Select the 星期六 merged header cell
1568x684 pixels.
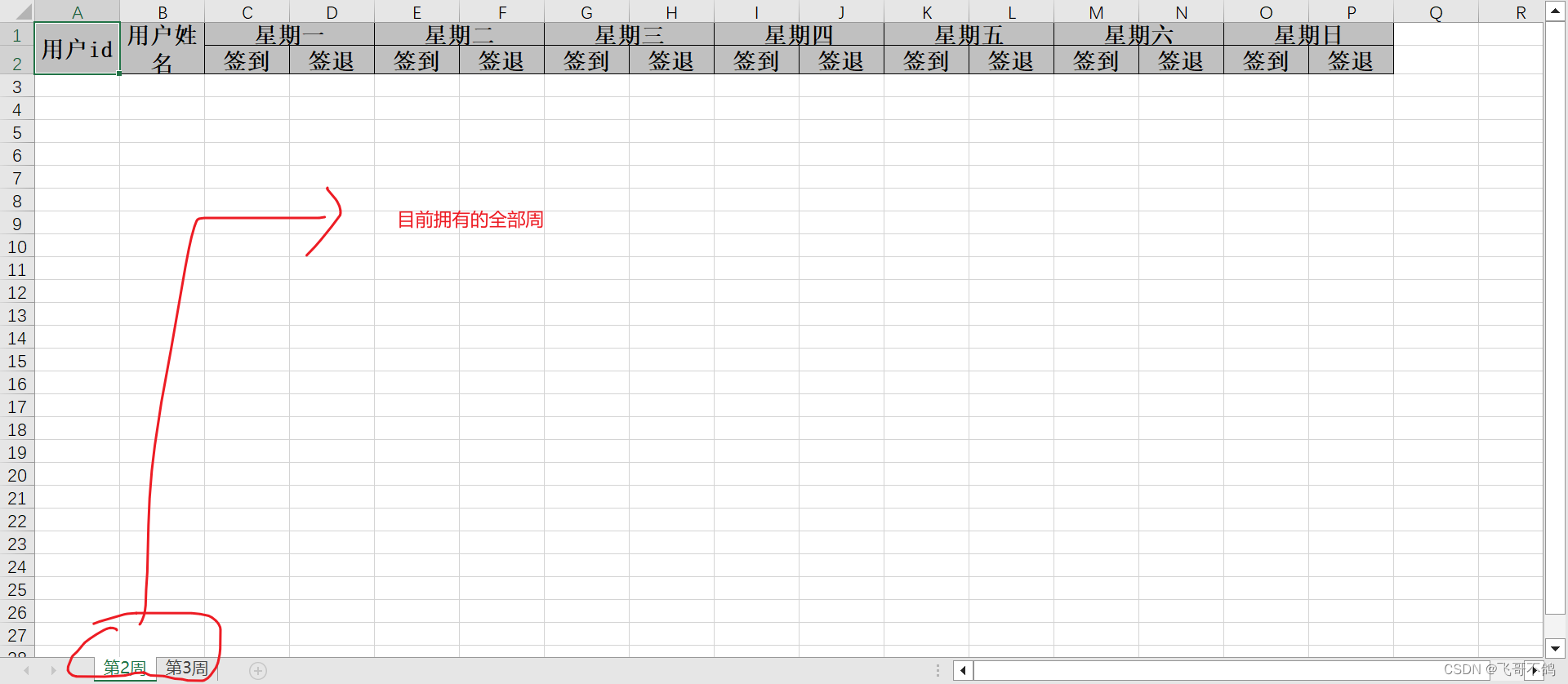tap(1139, 34)
